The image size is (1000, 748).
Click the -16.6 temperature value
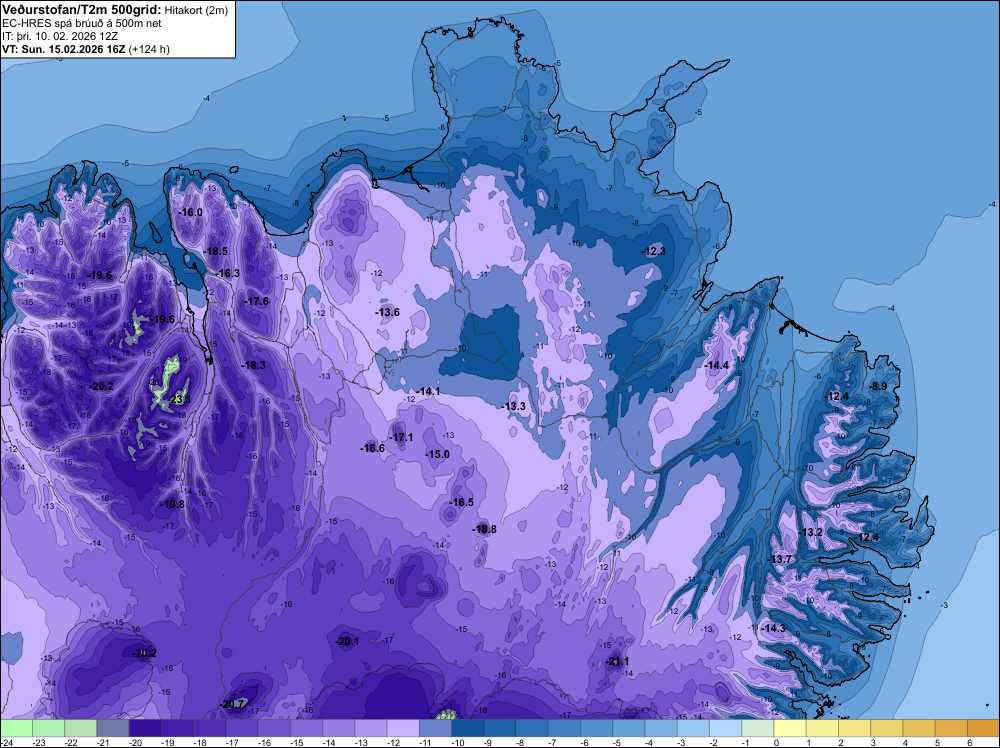click(x=372, y=448)
